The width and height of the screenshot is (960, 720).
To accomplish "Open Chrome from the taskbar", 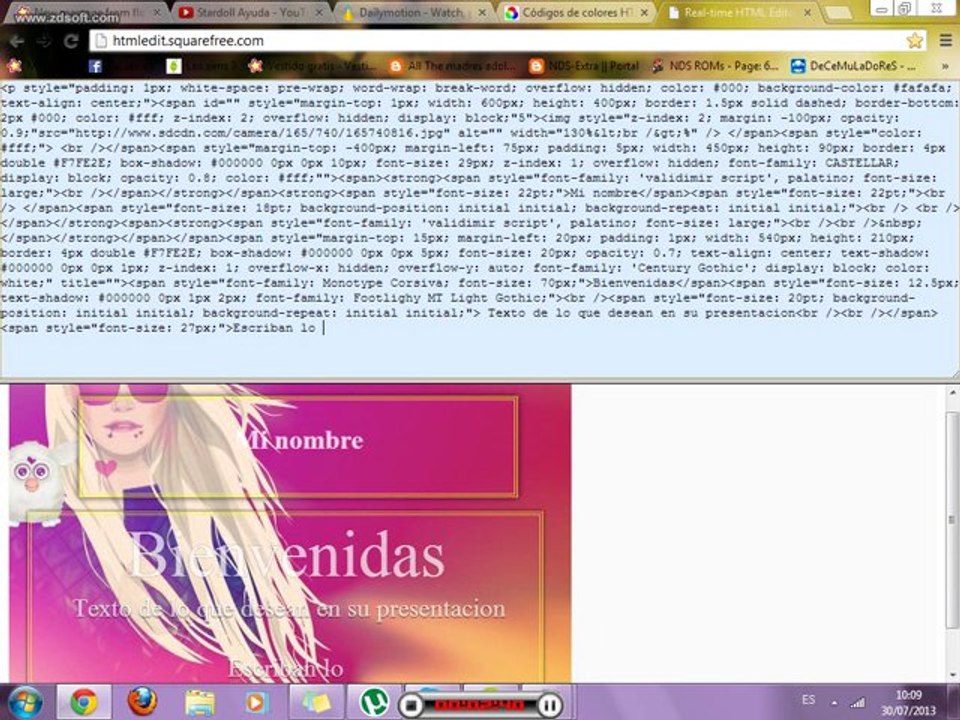I will (84, 702).
